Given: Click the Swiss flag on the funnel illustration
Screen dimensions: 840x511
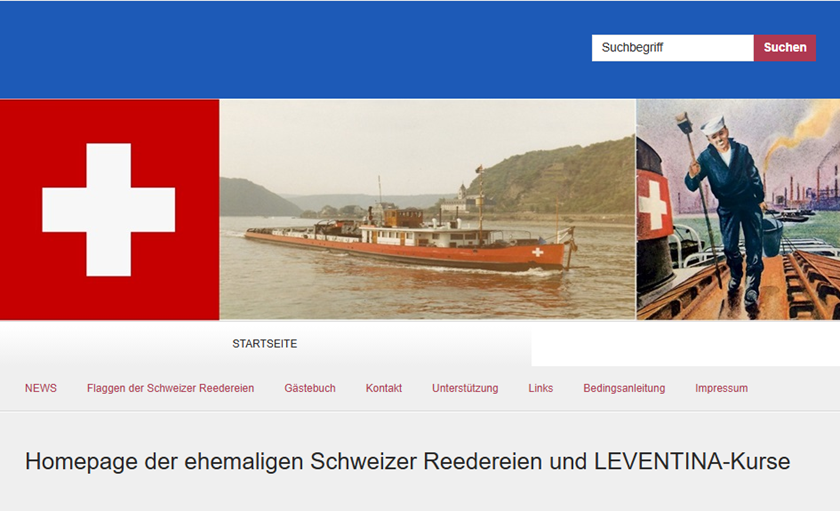Looking at the screenshot, I should (x=654, y=208).
